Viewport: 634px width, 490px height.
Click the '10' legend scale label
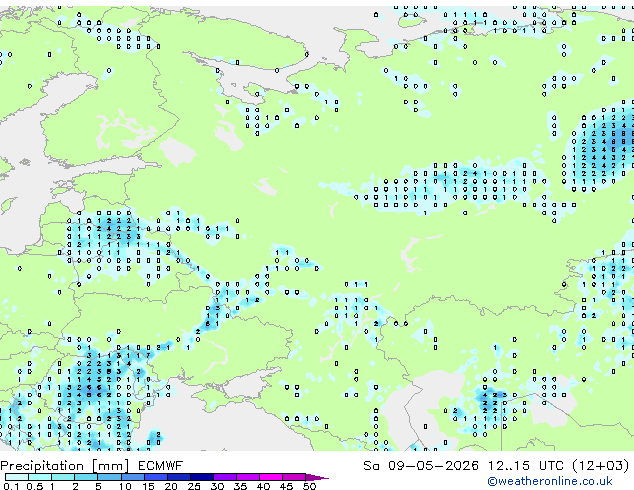coord(125,486)
